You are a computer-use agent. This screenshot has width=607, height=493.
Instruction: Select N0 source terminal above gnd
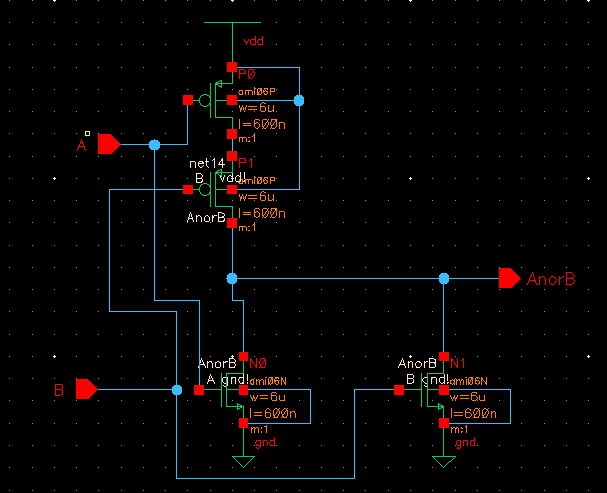(243, 423)
